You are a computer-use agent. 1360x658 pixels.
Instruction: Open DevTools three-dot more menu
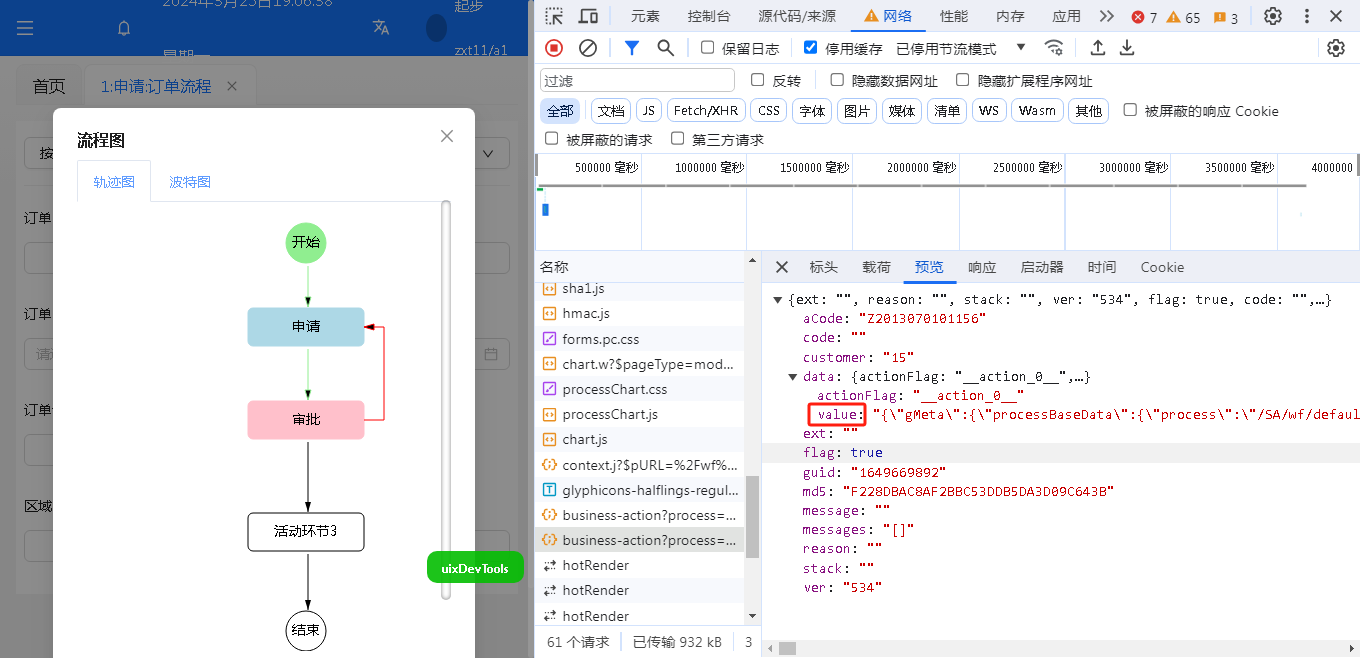[x=1307, y=16]
